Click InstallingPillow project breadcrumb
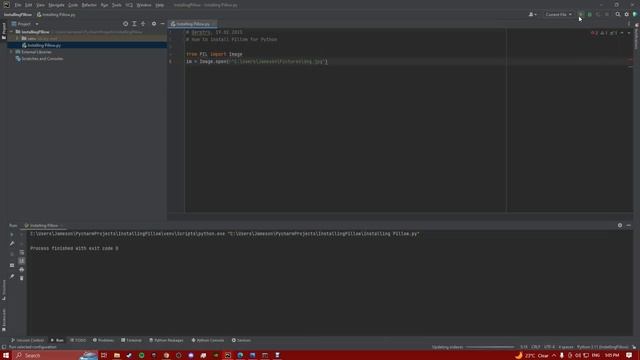This screenshot has width=640, height=360. [18, 14]
